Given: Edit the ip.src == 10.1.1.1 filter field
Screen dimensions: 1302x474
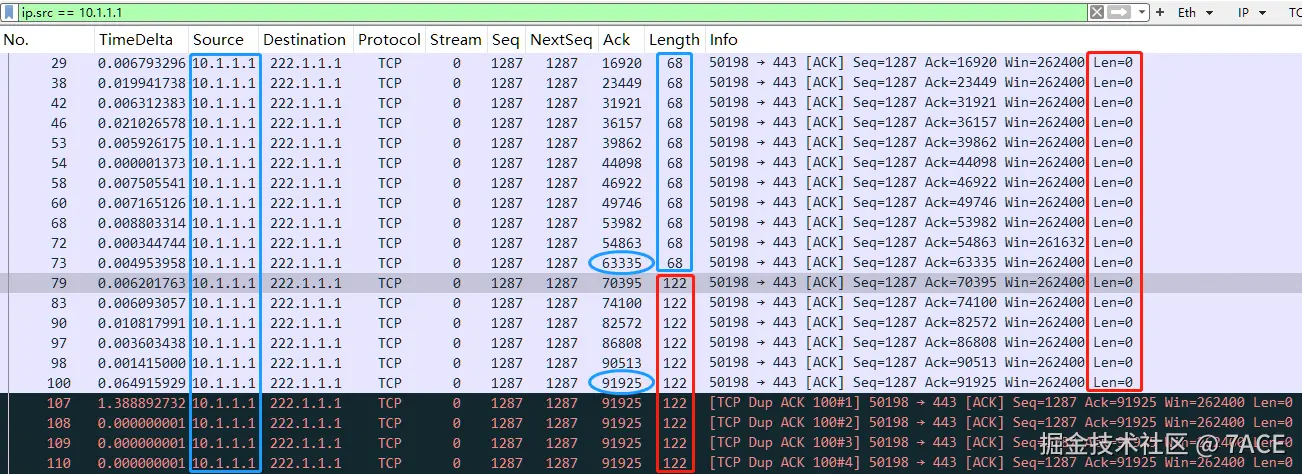Looking at the screenshot, I should click(x=552, y=12).
